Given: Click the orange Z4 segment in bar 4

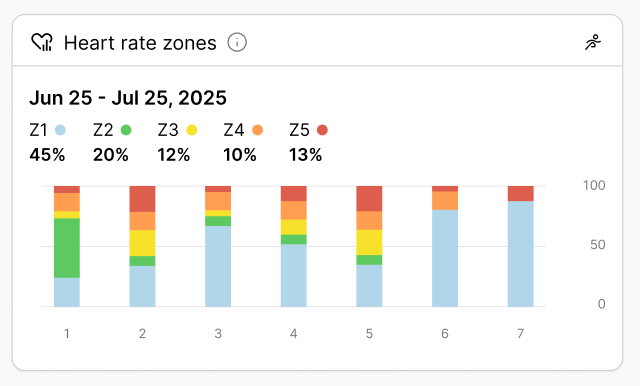Looking at the screenshot, I should tap(294, 210).
